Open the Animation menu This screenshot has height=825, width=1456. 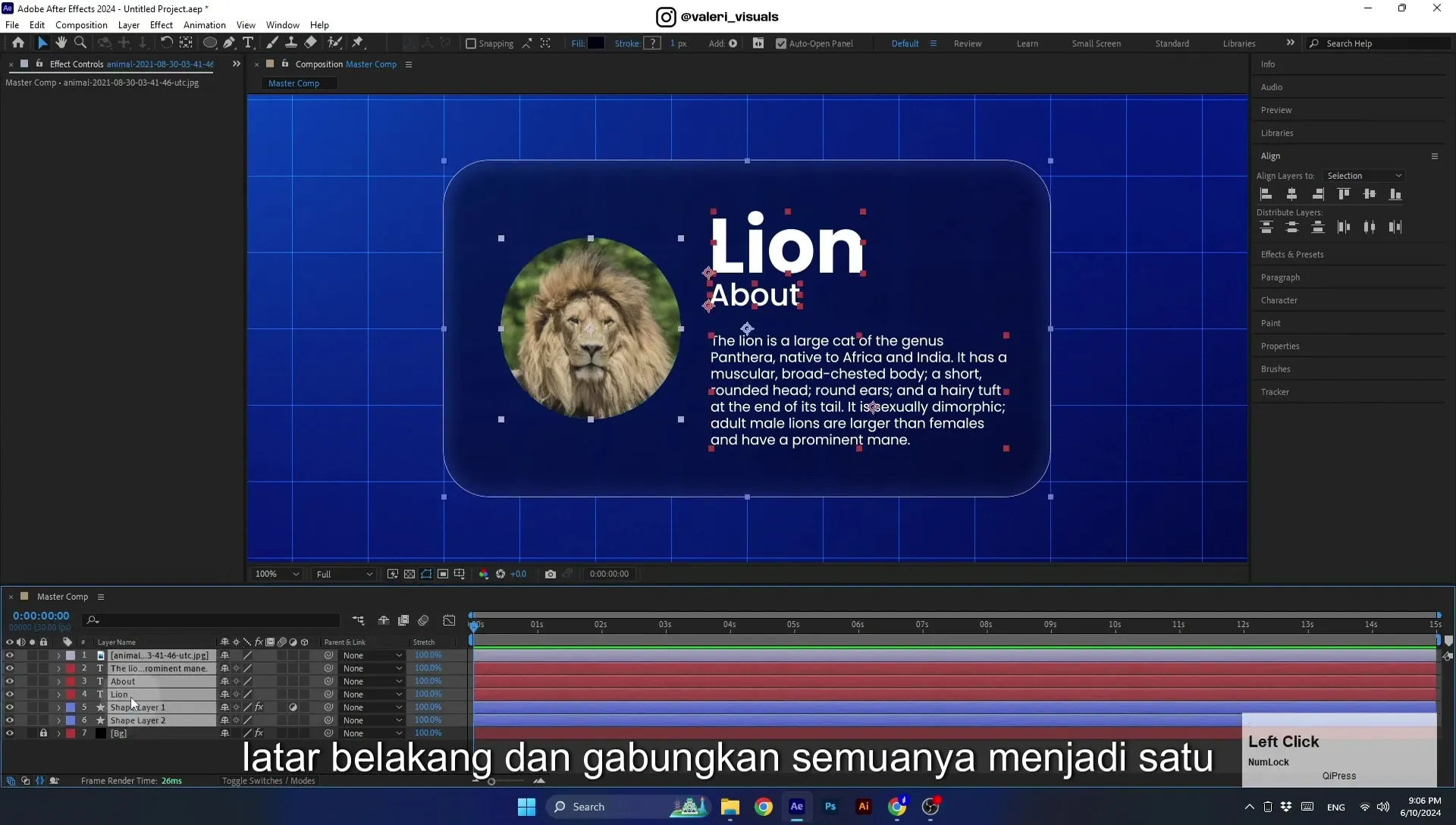tap(205, 25)
